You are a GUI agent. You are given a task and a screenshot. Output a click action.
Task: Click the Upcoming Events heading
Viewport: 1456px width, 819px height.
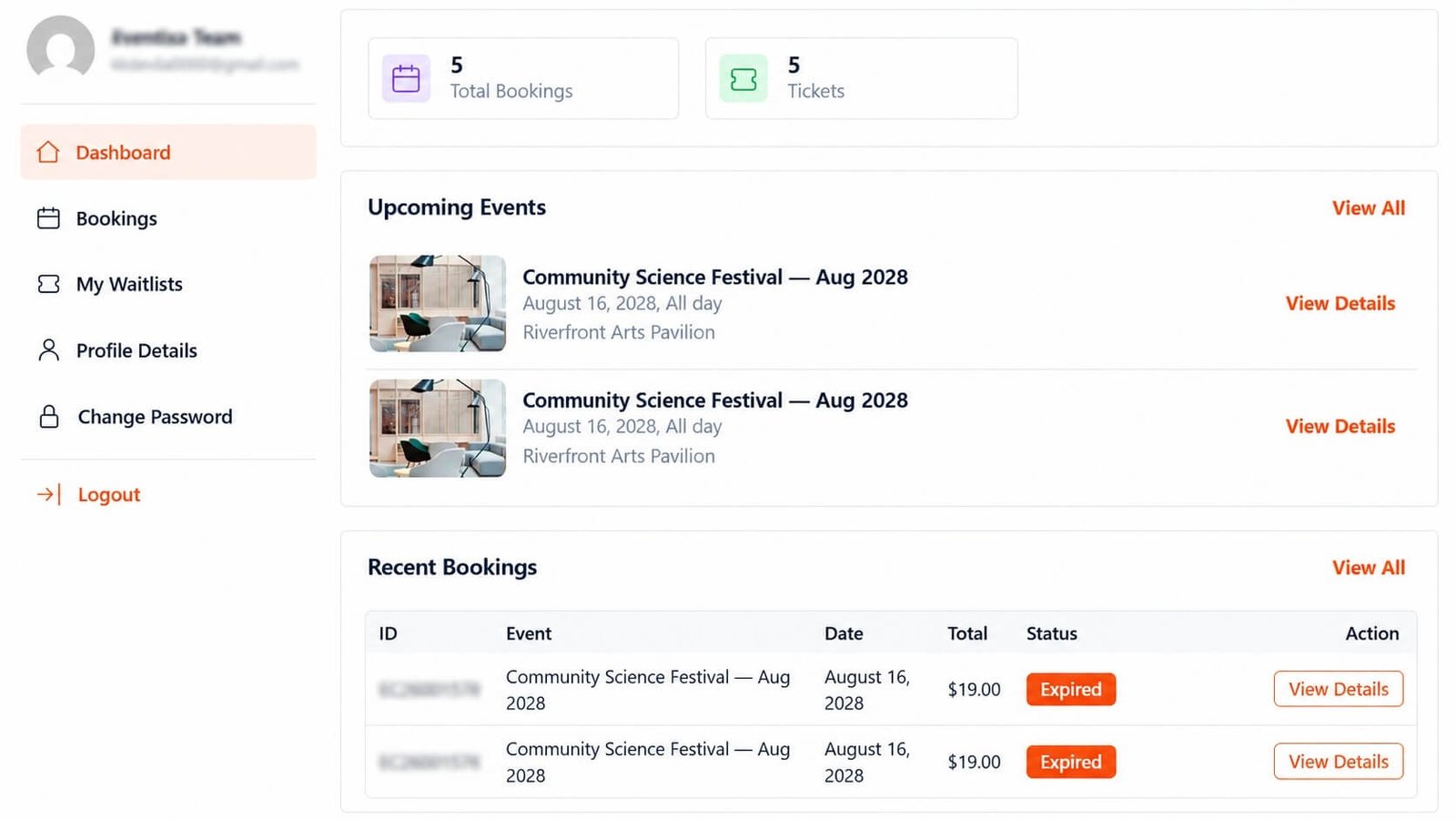[457, 207]
